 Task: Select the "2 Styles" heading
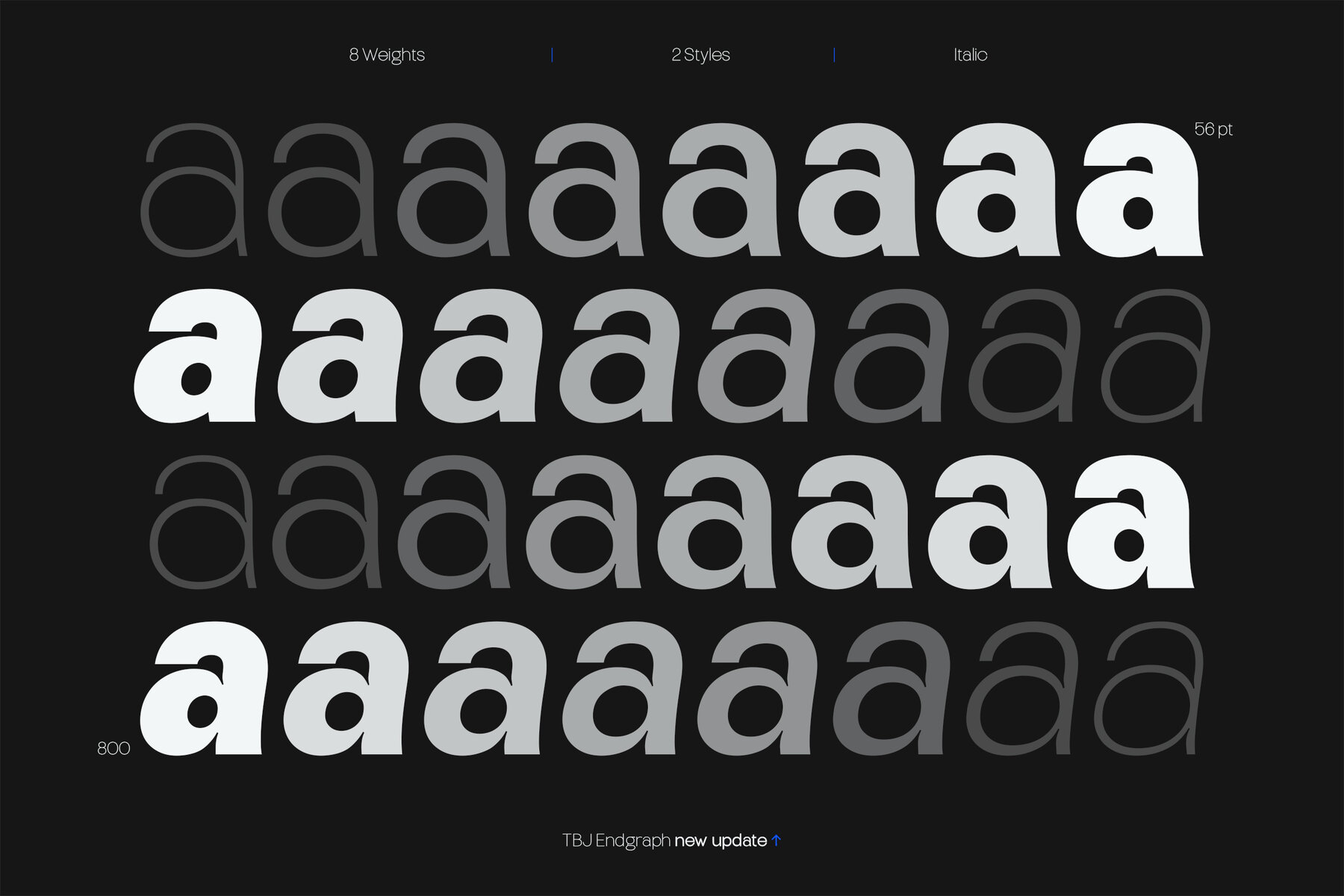[700, 55]
